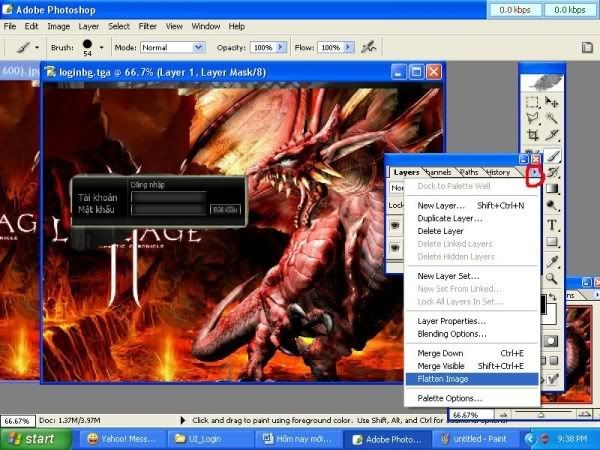Open the Flow slider arrow
600x450 pixels.
tap(349, 47)
